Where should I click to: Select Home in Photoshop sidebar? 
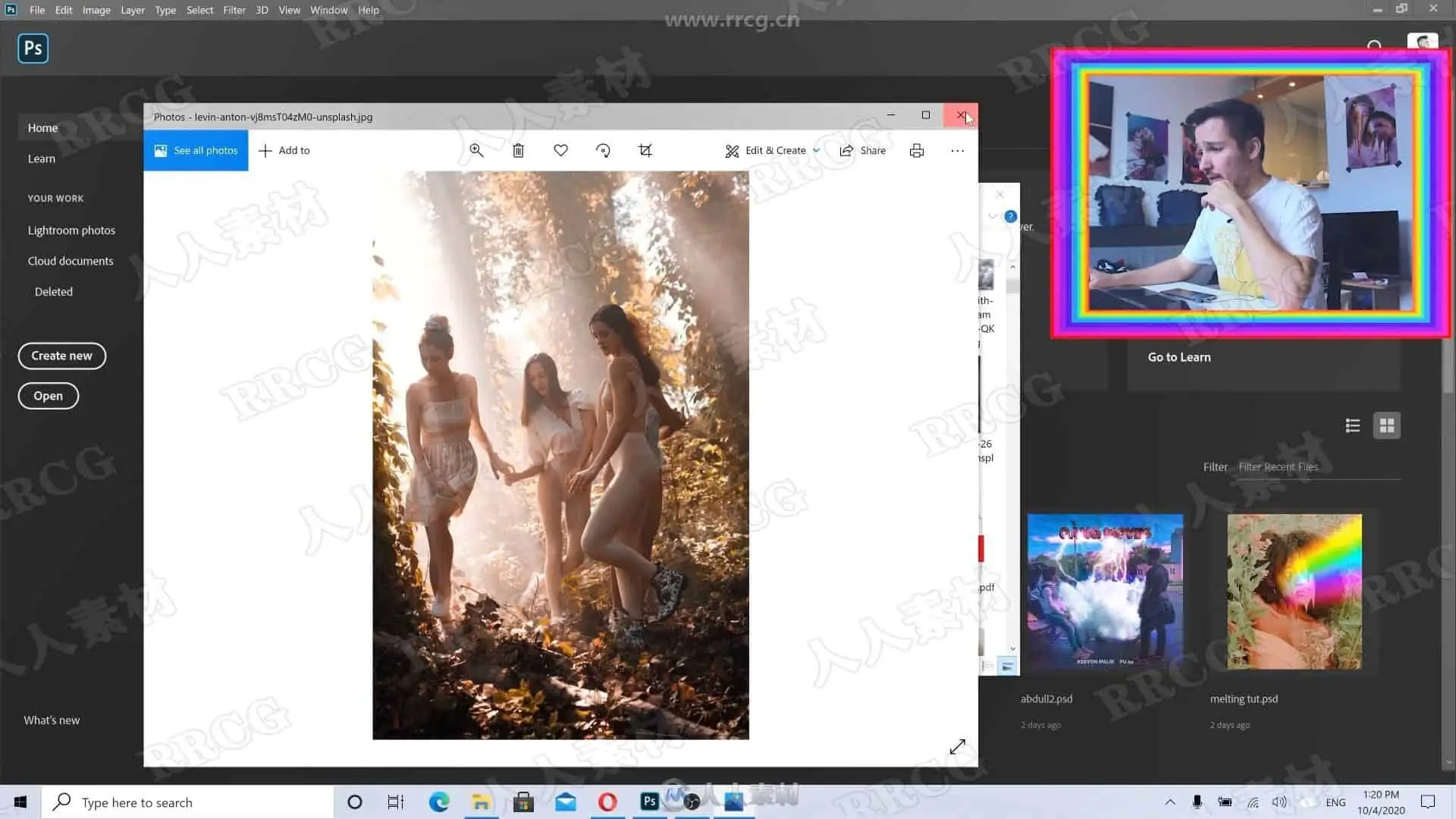(42, 127)
